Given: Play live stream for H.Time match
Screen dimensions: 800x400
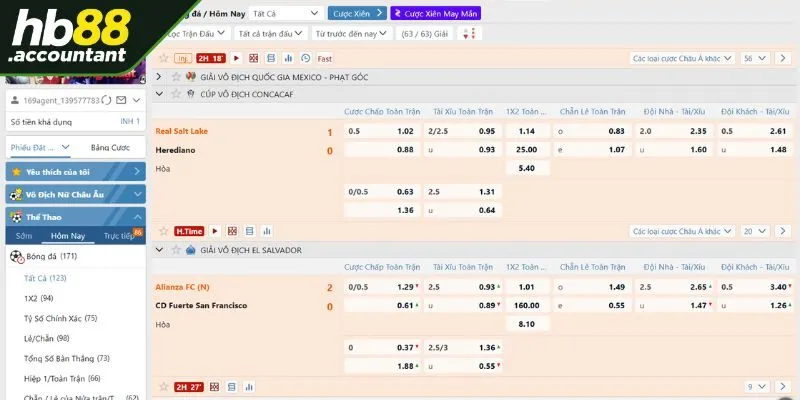Looking at the screenshot, I should pyautogui.click(x=215, y=231).
